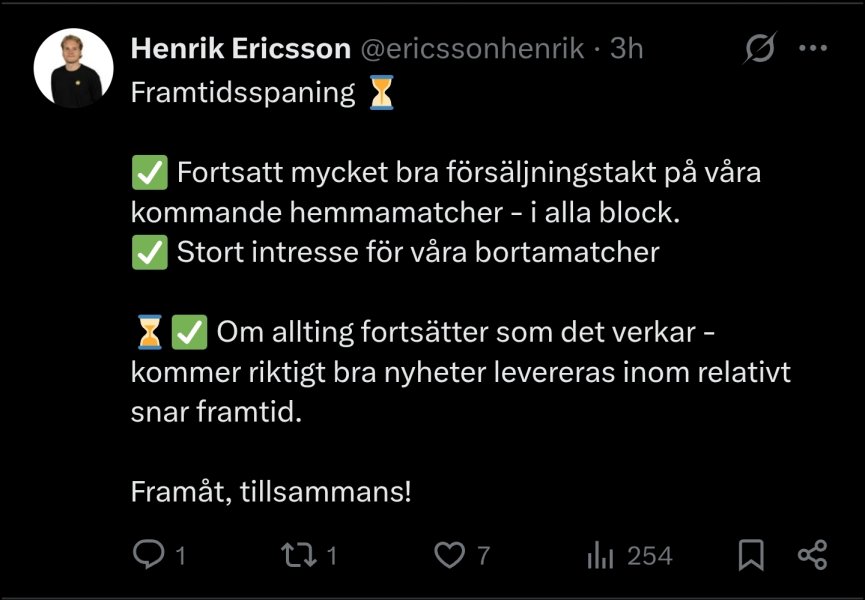Image resolution: width=865 pixels, height=600 pixels.
Task: Click the checkmark emoji before "Fortsatt mycket"
Action: tap(149, 173)
